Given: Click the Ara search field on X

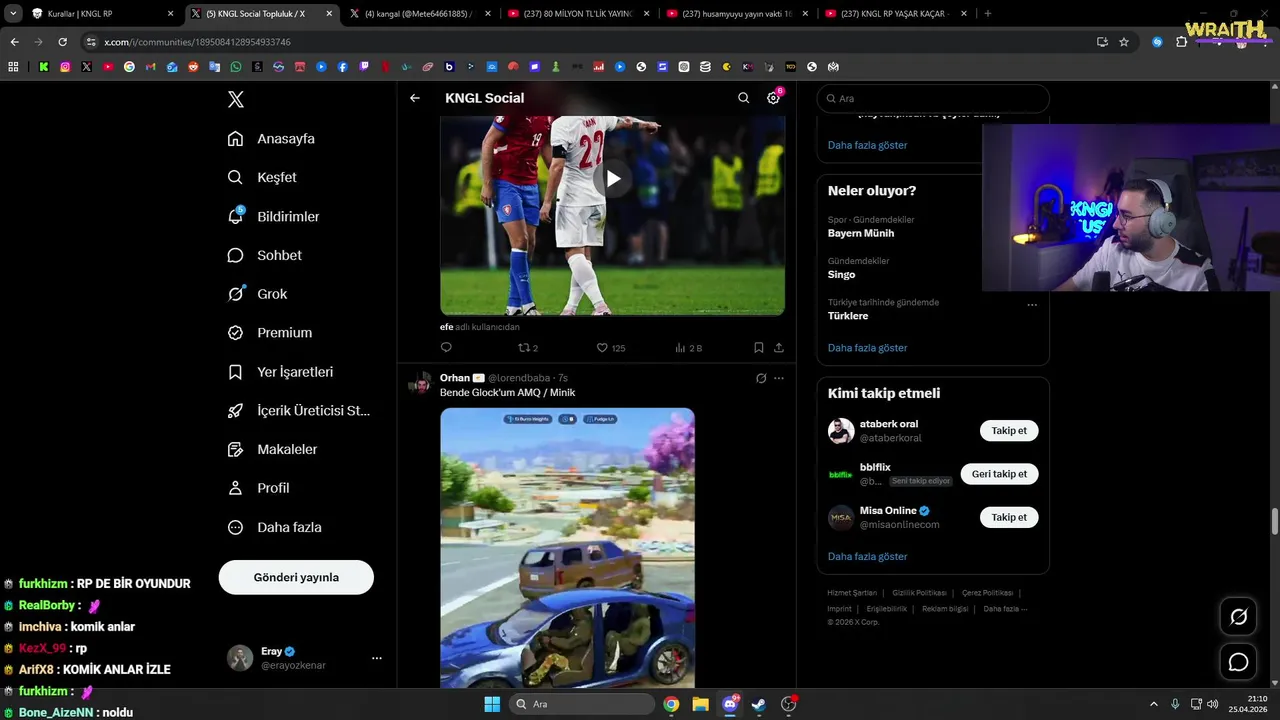Looking at the screenshot, I should pyautogui.click(x=933, y=99).
